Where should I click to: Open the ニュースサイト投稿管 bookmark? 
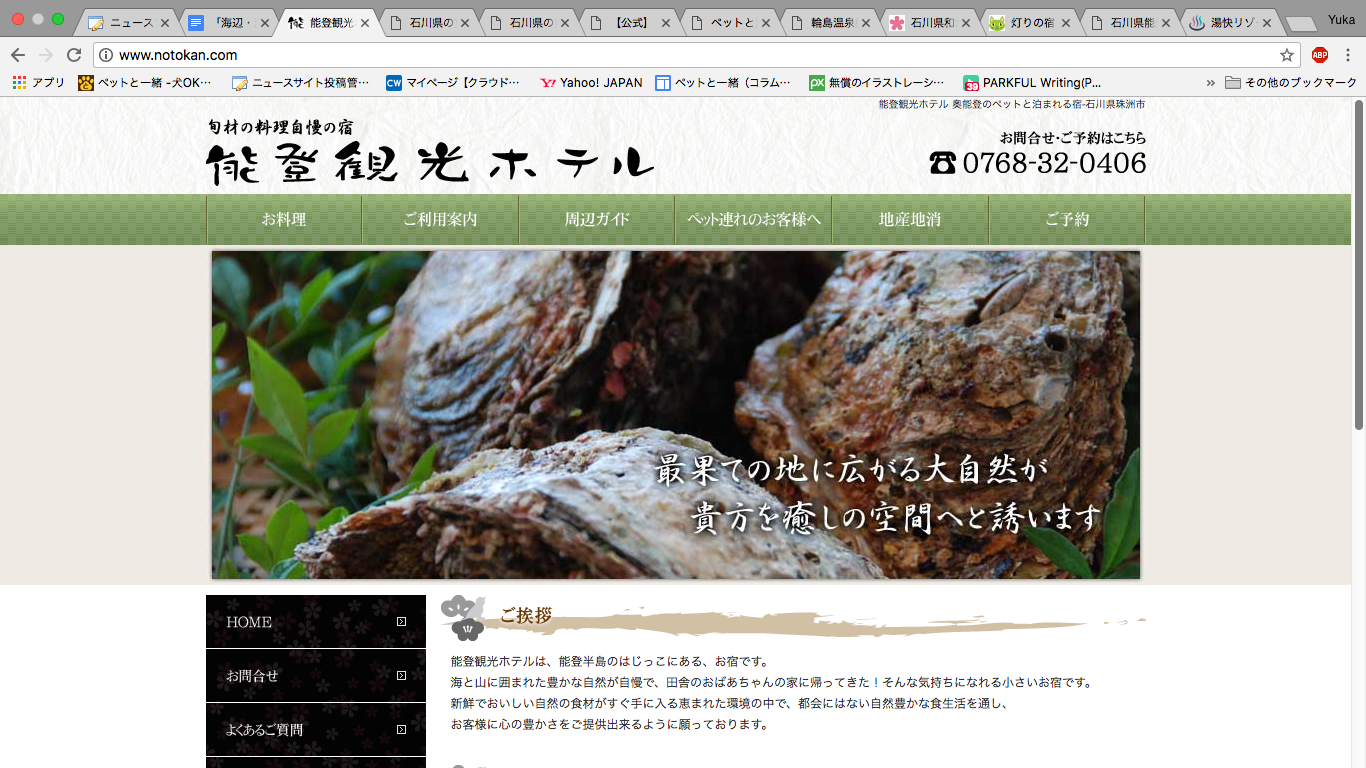click(x=300, y=83)
